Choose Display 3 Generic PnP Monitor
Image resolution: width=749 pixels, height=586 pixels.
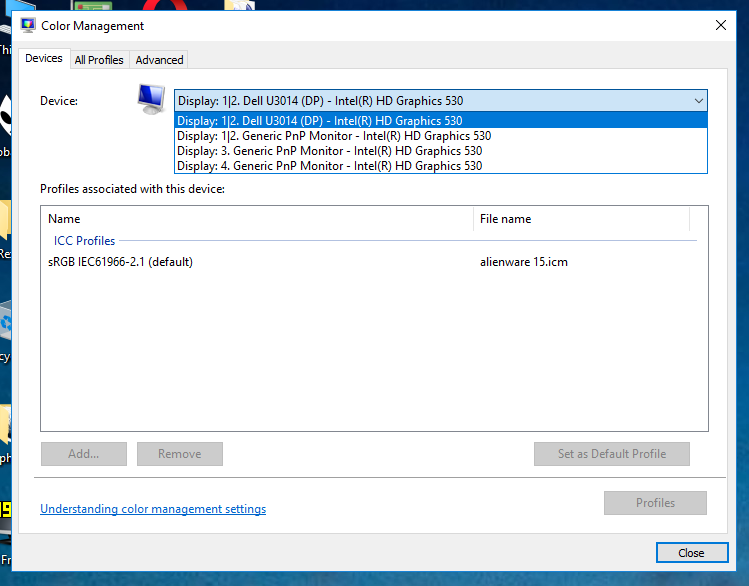click(x=441, y=151)
